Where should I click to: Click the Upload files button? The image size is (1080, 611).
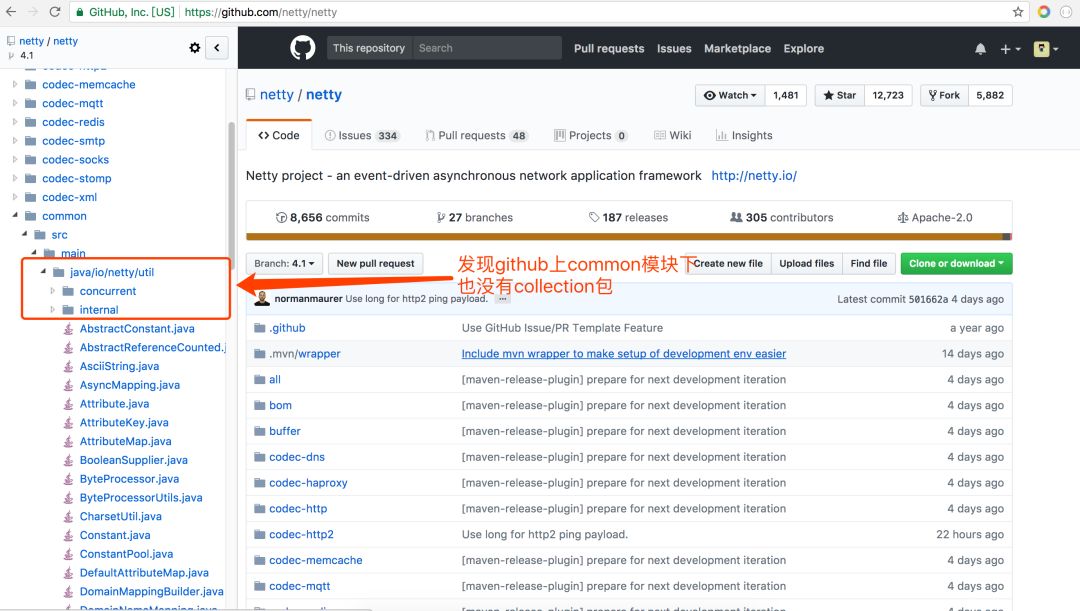(x=807, y=263)
